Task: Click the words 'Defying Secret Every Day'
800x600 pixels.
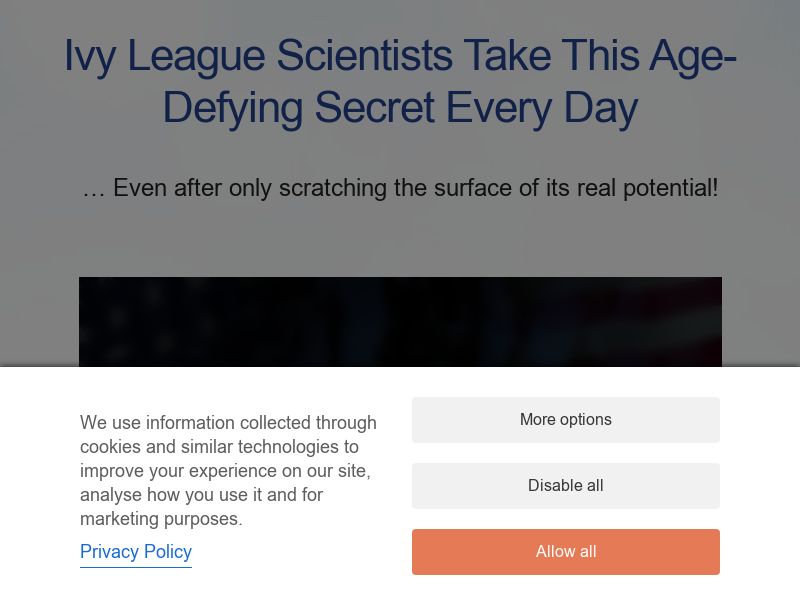Action: point(400,108)
